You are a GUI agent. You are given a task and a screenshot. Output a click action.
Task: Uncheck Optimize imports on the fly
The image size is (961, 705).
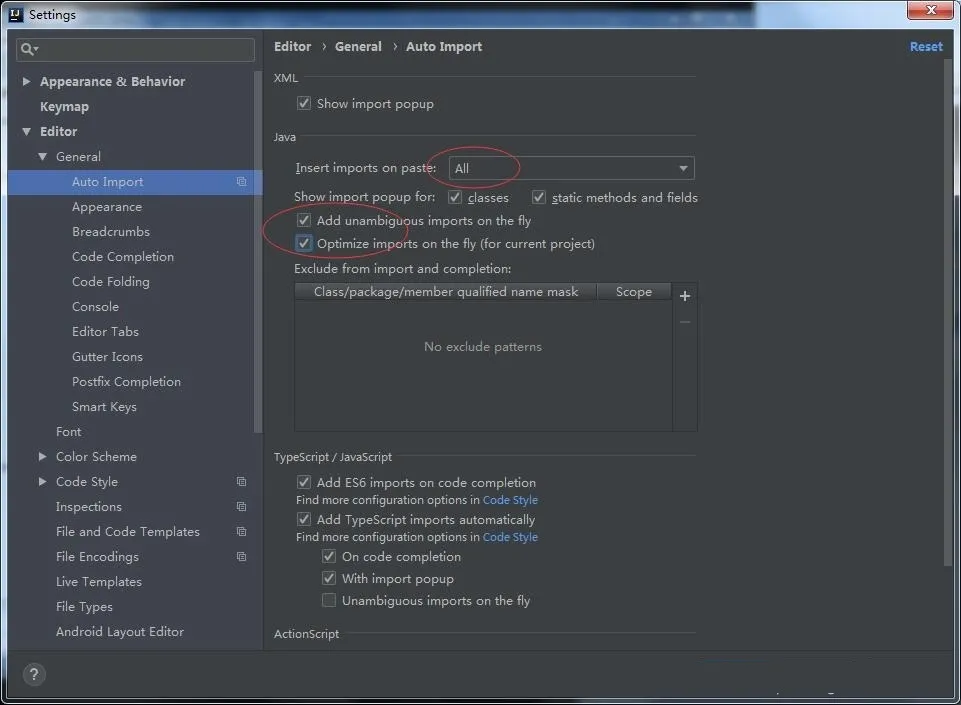click(x=304, y=244)
